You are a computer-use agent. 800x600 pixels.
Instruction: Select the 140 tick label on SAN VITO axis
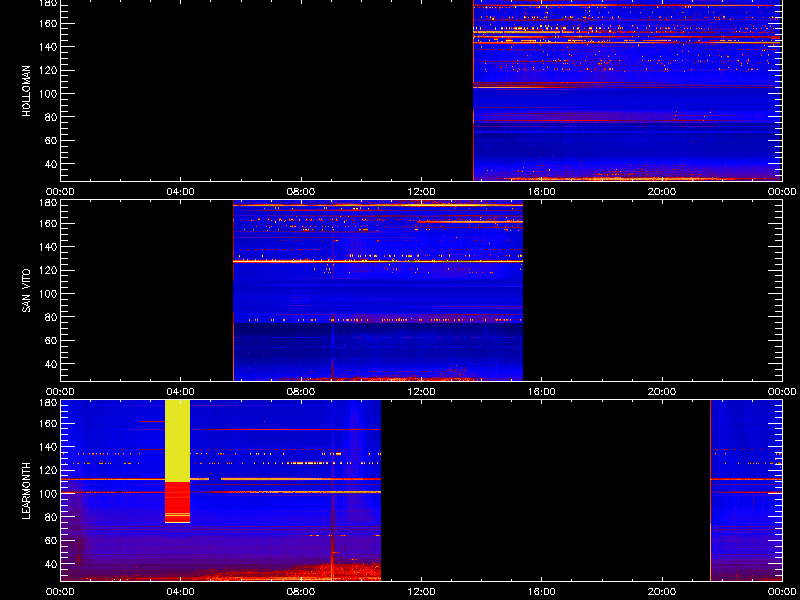click(47, 247)
